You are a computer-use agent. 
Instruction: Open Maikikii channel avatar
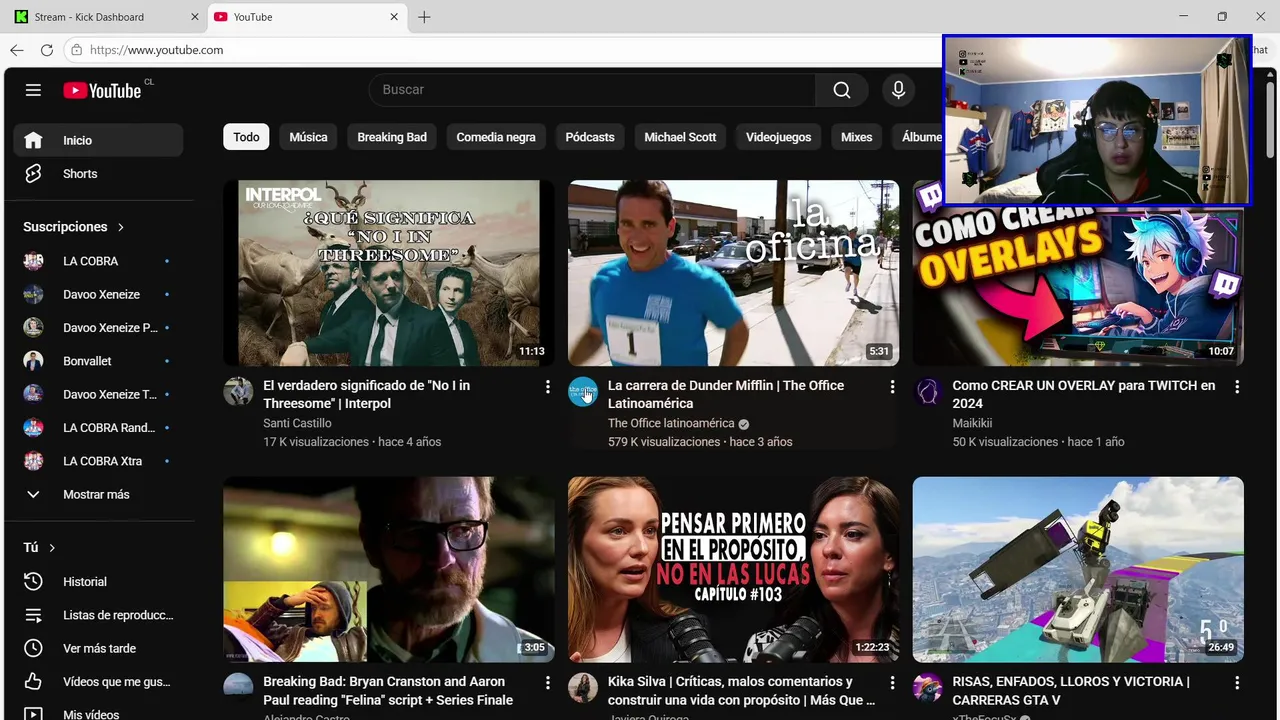(x=928, y=392)
